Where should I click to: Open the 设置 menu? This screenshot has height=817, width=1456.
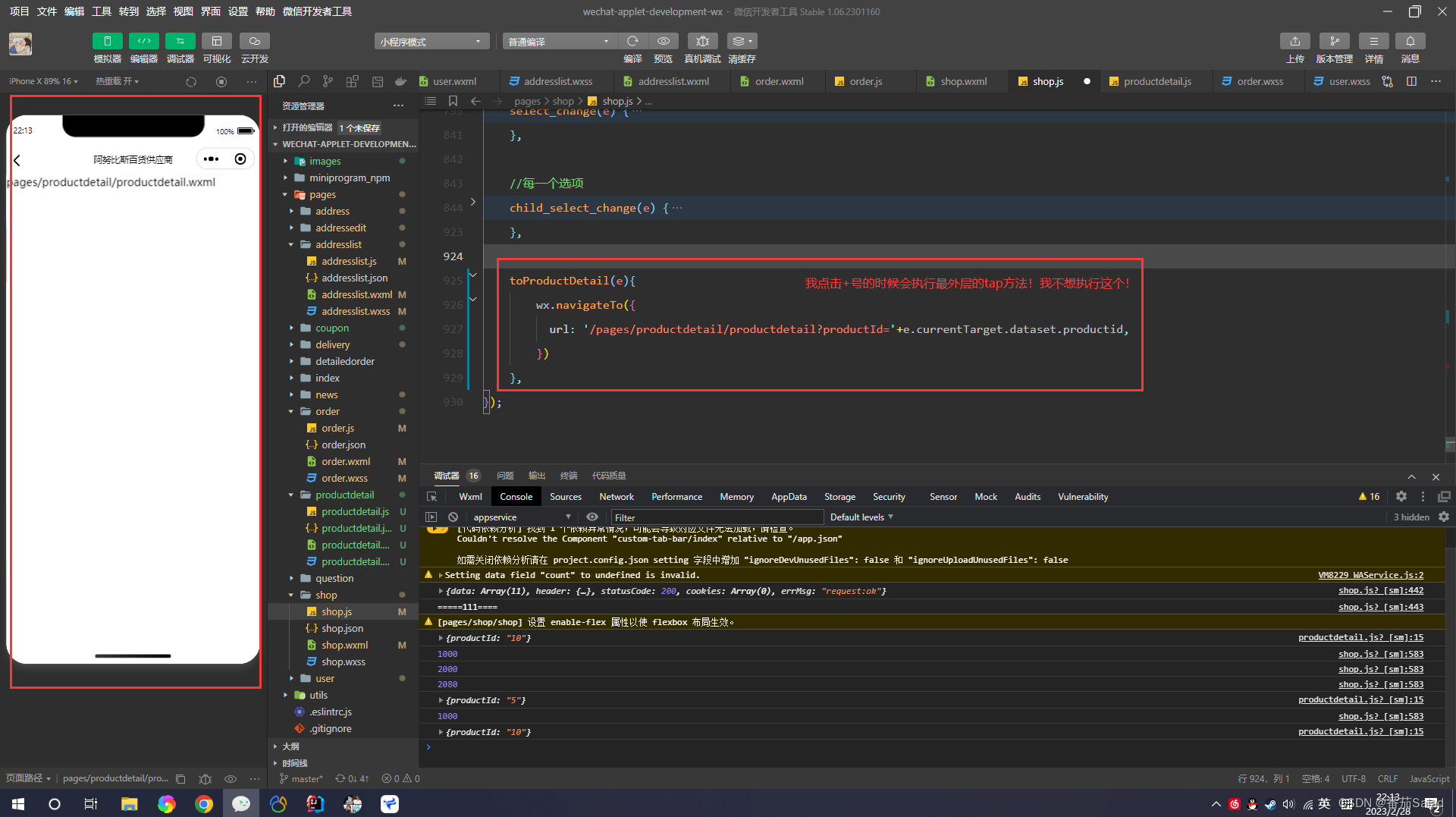(x=238, y=11)
